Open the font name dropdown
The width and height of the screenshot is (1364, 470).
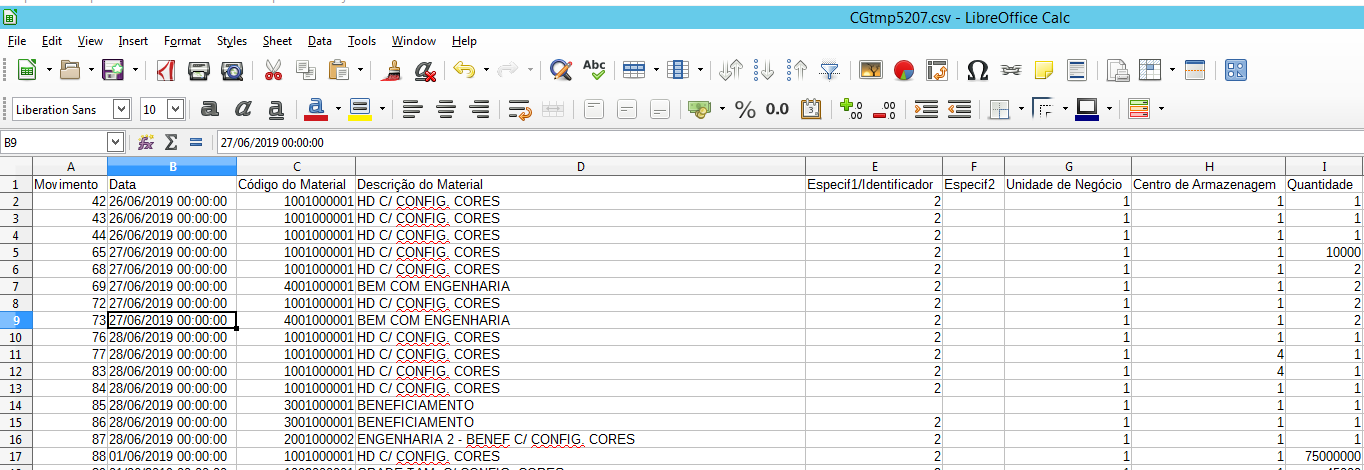point(122,109)
